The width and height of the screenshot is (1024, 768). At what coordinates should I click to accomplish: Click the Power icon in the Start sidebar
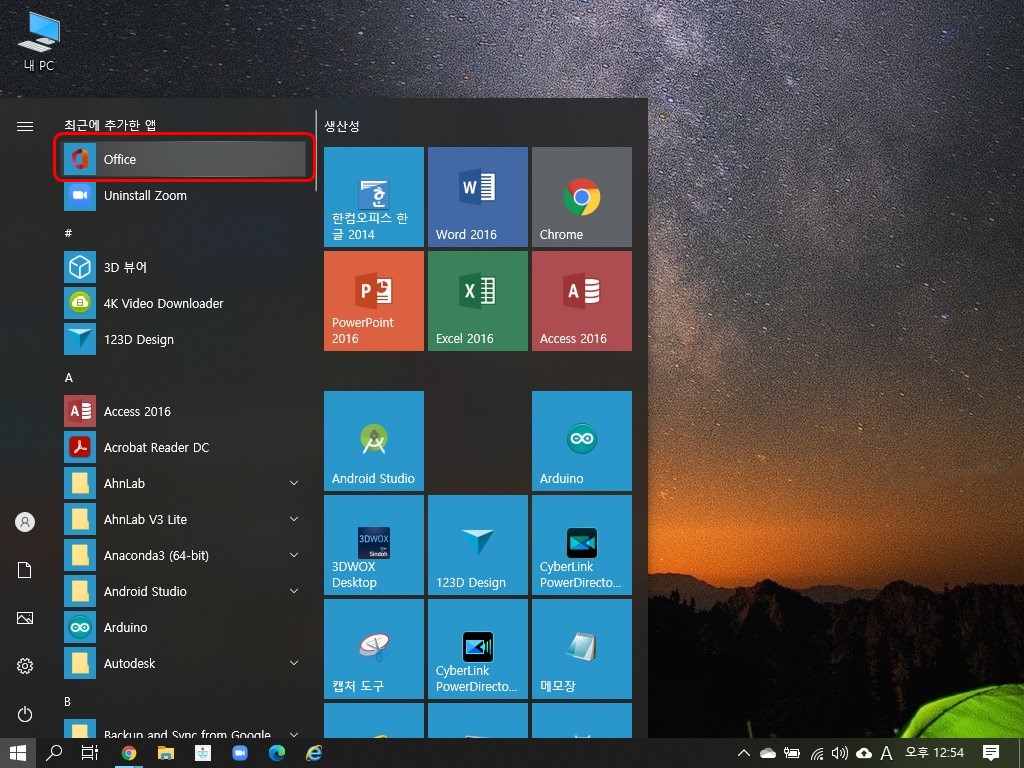(25, 714)
